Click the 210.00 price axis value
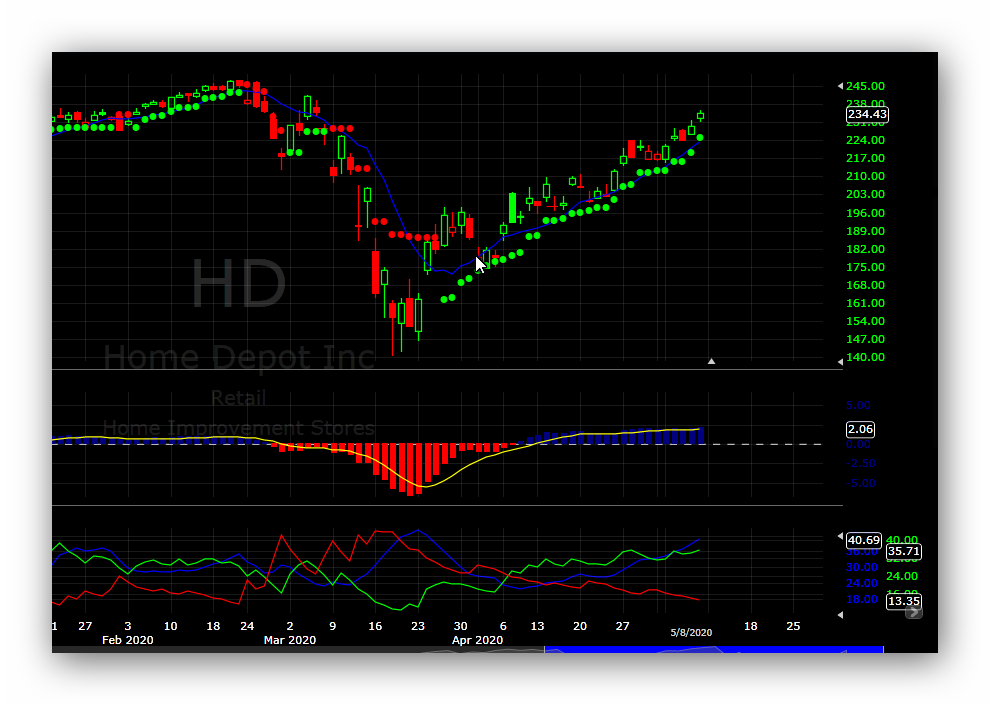Screen dimensions: 990x705 (865, 176)
